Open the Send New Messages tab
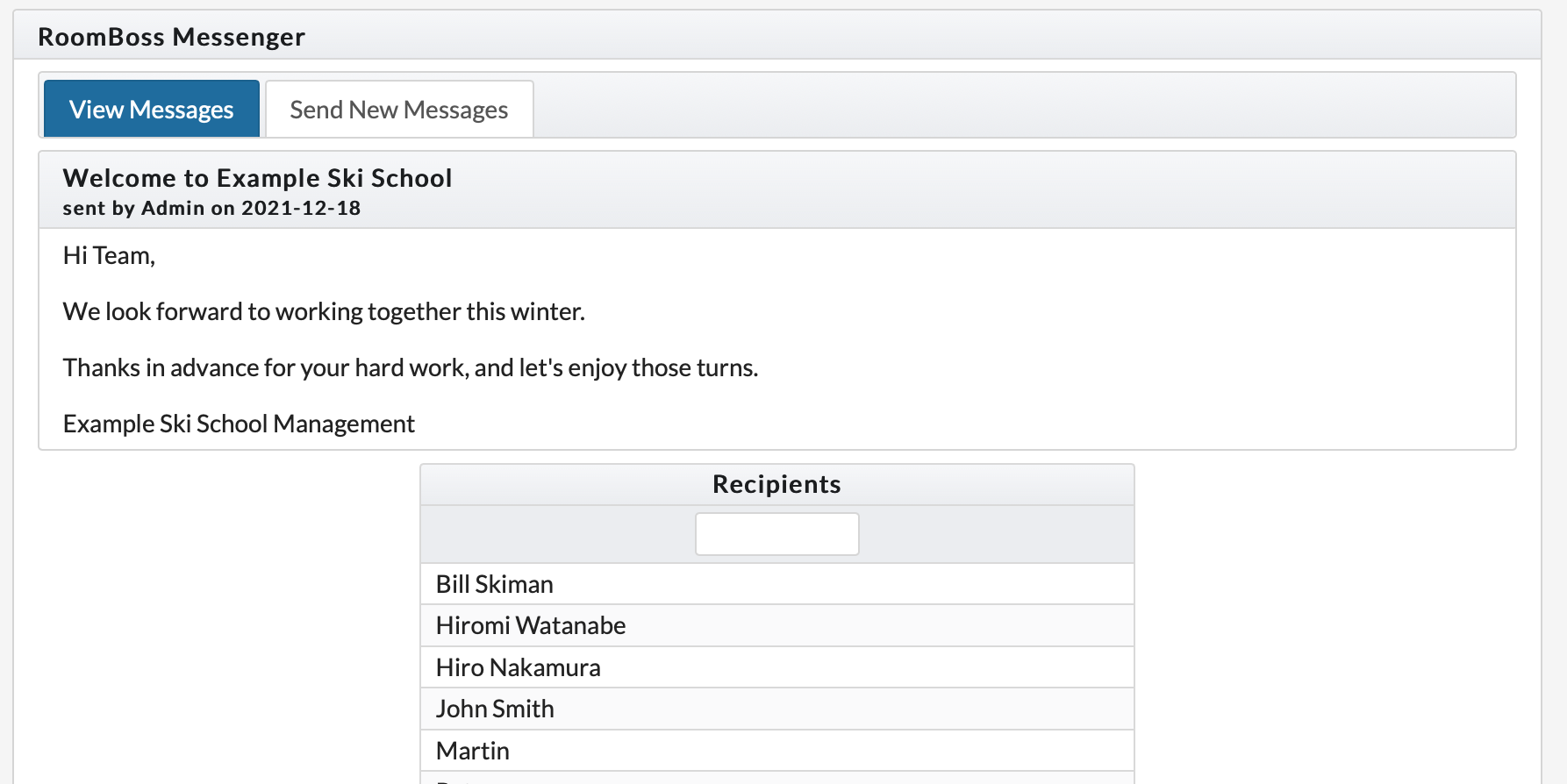 point(399,110)
